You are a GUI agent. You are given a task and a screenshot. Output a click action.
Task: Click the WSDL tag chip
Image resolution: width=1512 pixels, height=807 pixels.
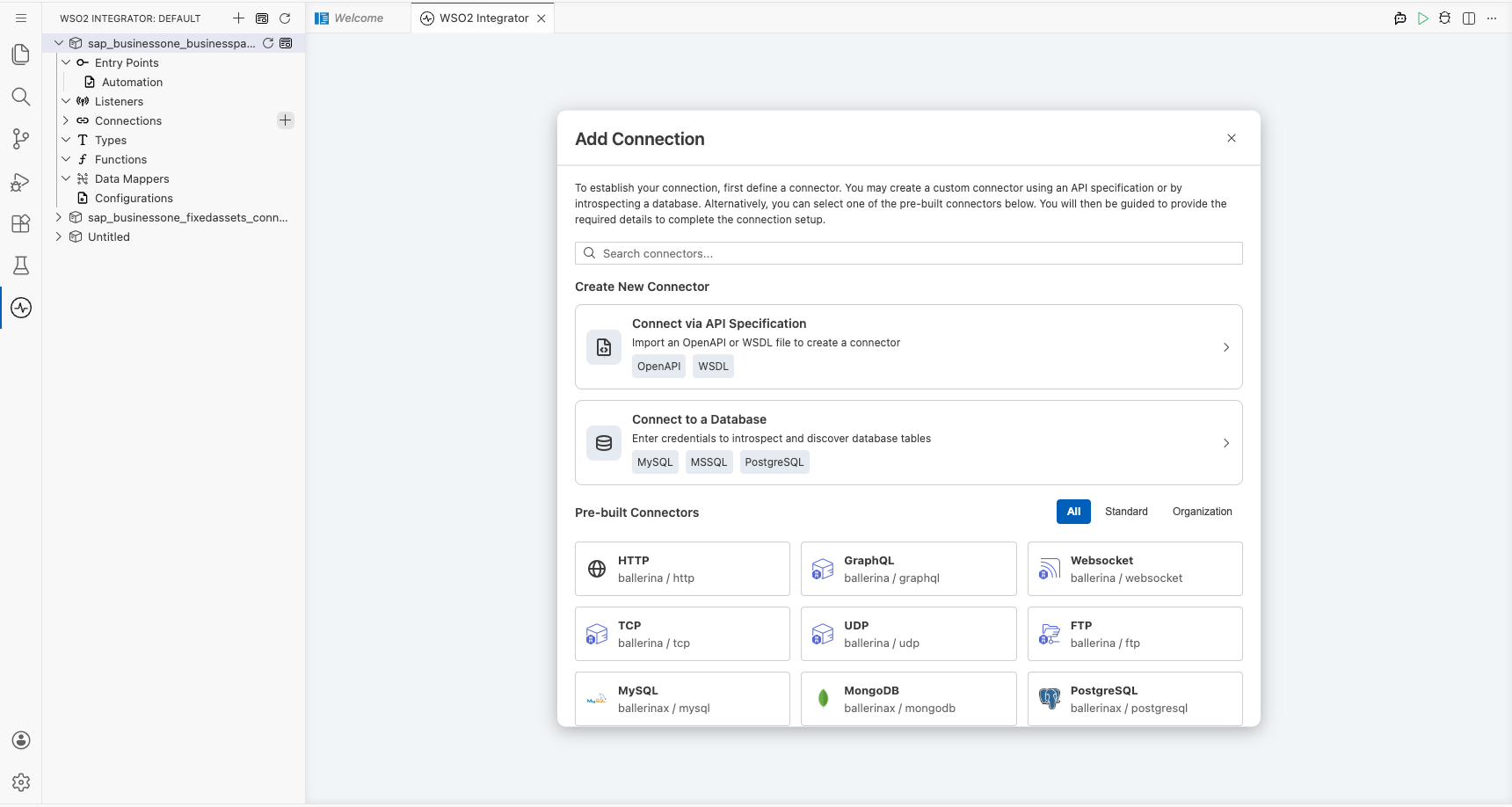[x=713, y=367]
